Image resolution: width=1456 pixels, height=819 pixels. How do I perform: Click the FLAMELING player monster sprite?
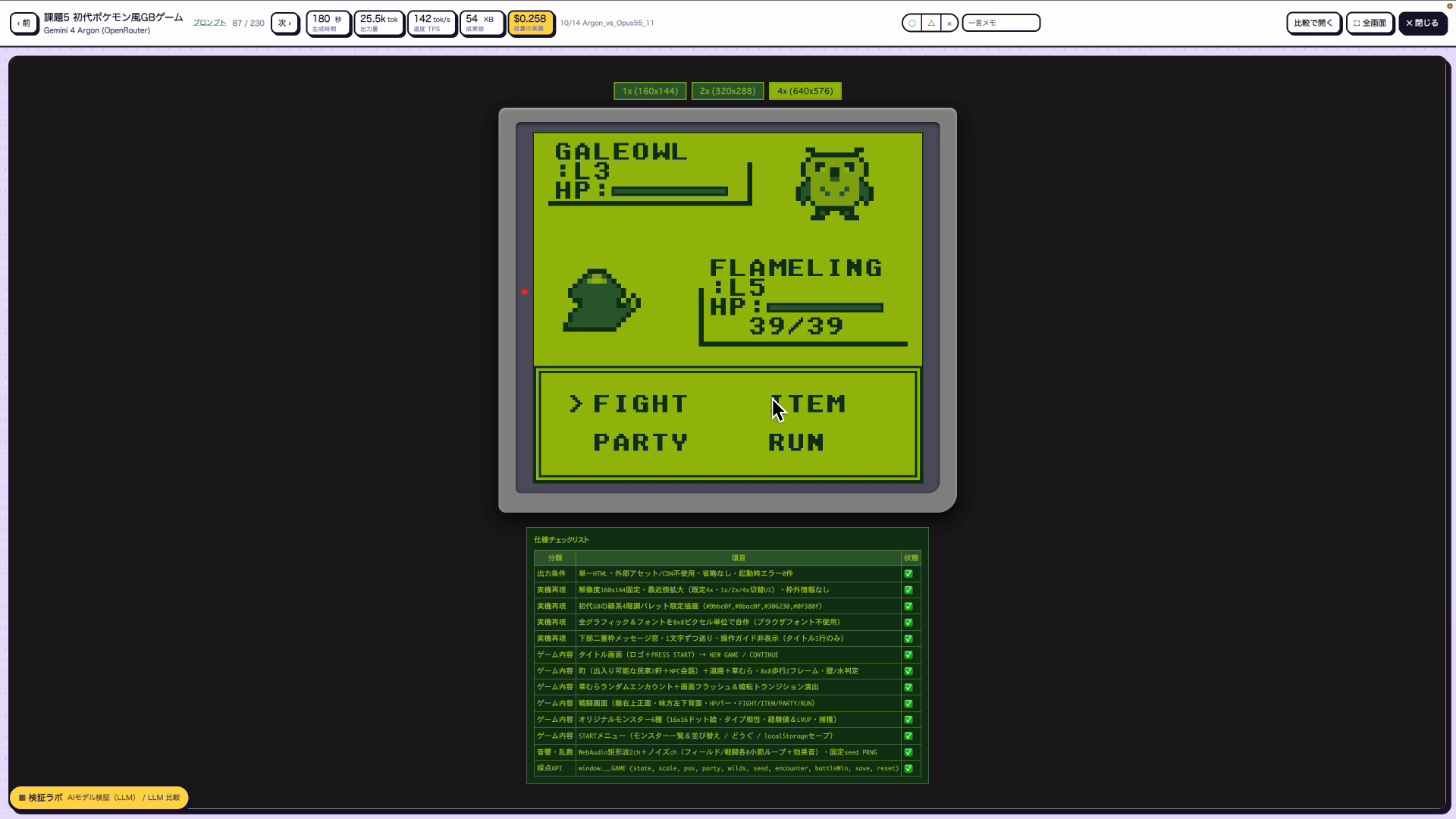pos(601,300)
